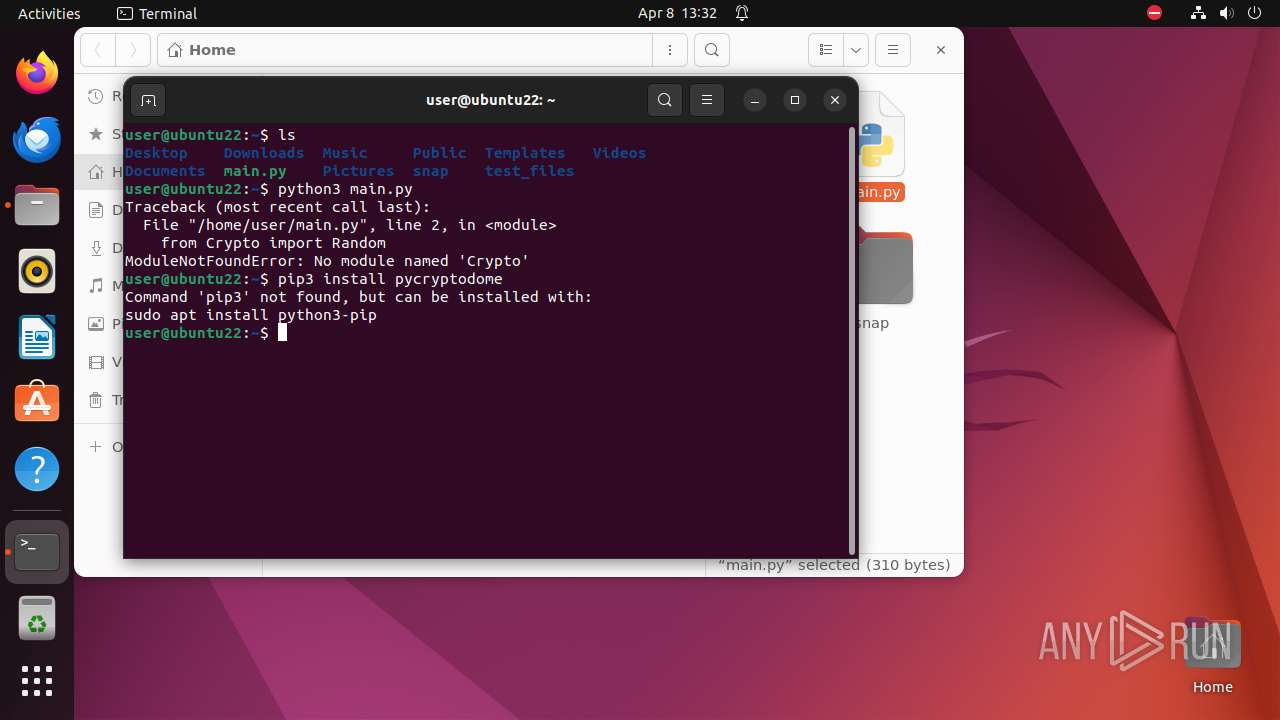Image resolution: width=1280 pixels, height=720 pixels.
Task: Open the Starred item in Files sidebar
Action: point(100,134)
